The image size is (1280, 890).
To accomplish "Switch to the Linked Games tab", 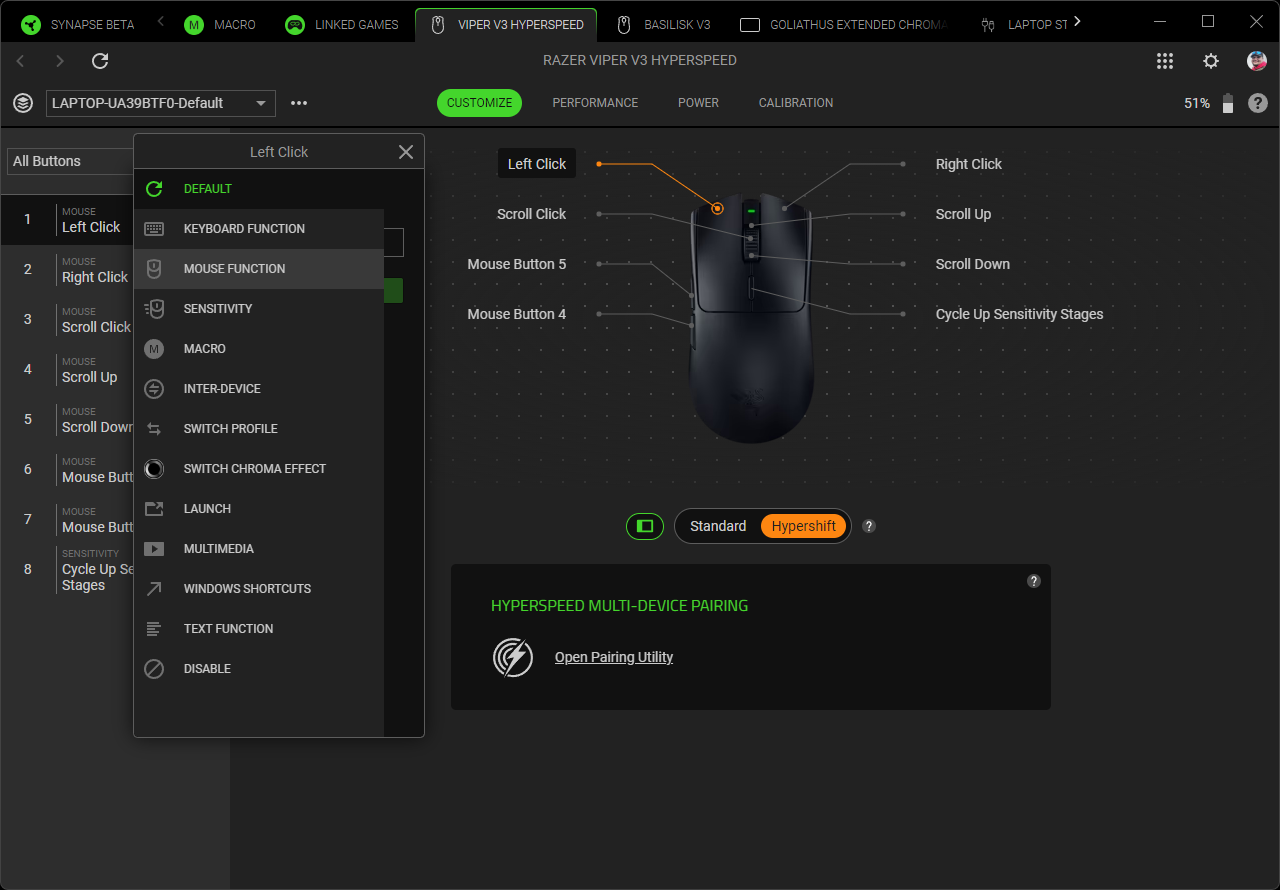I will tap(343, 25).
